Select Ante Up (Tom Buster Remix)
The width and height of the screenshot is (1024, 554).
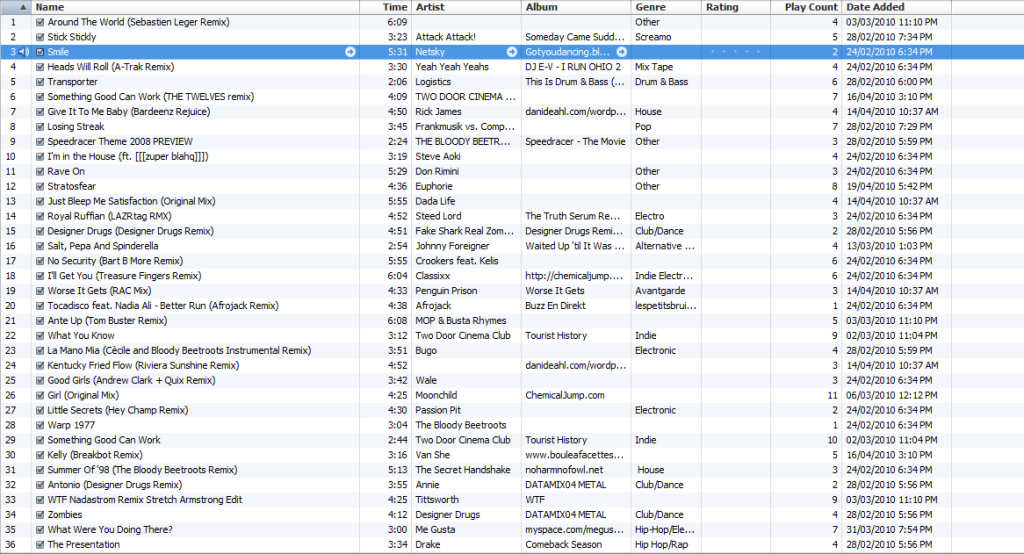(x=107, y=321)
